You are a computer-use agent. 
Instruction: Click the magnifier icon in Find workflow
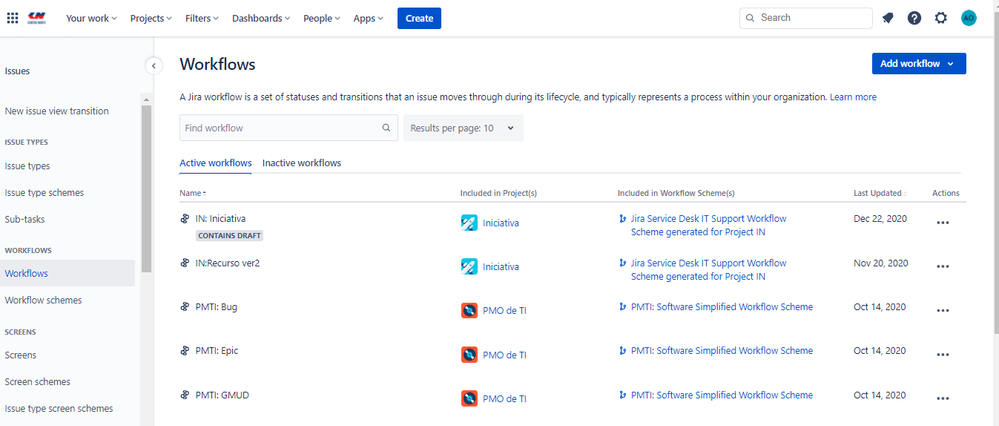(386, 128)
